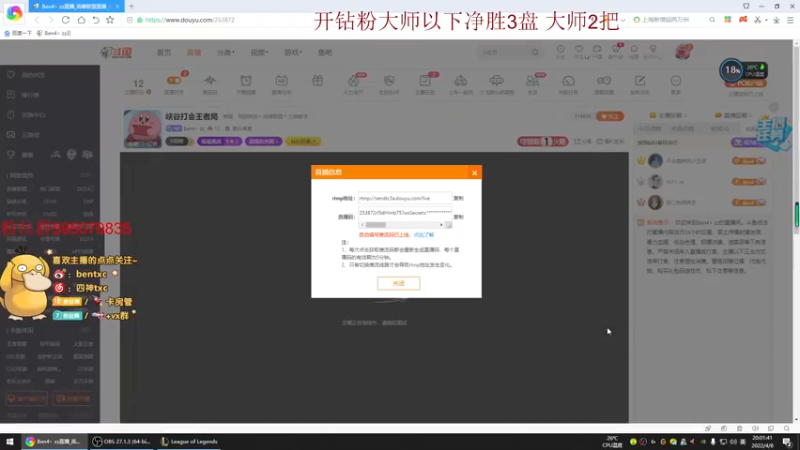
Task: Switch to League of Legends in taskbar
Action: [x=189, y=442]
